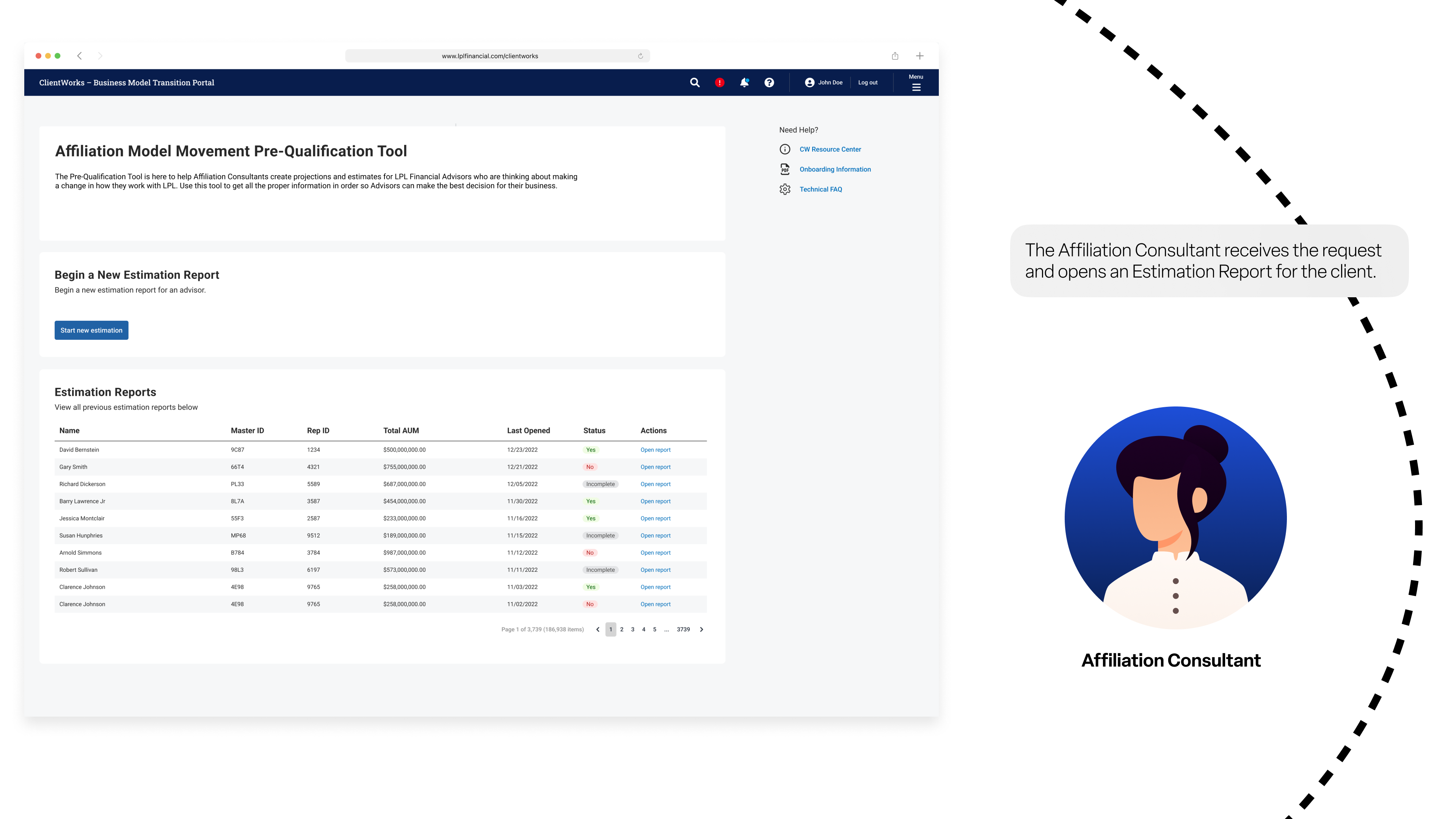
Task: Go back with browser back arrow
Action: click(x=80, y=56)
